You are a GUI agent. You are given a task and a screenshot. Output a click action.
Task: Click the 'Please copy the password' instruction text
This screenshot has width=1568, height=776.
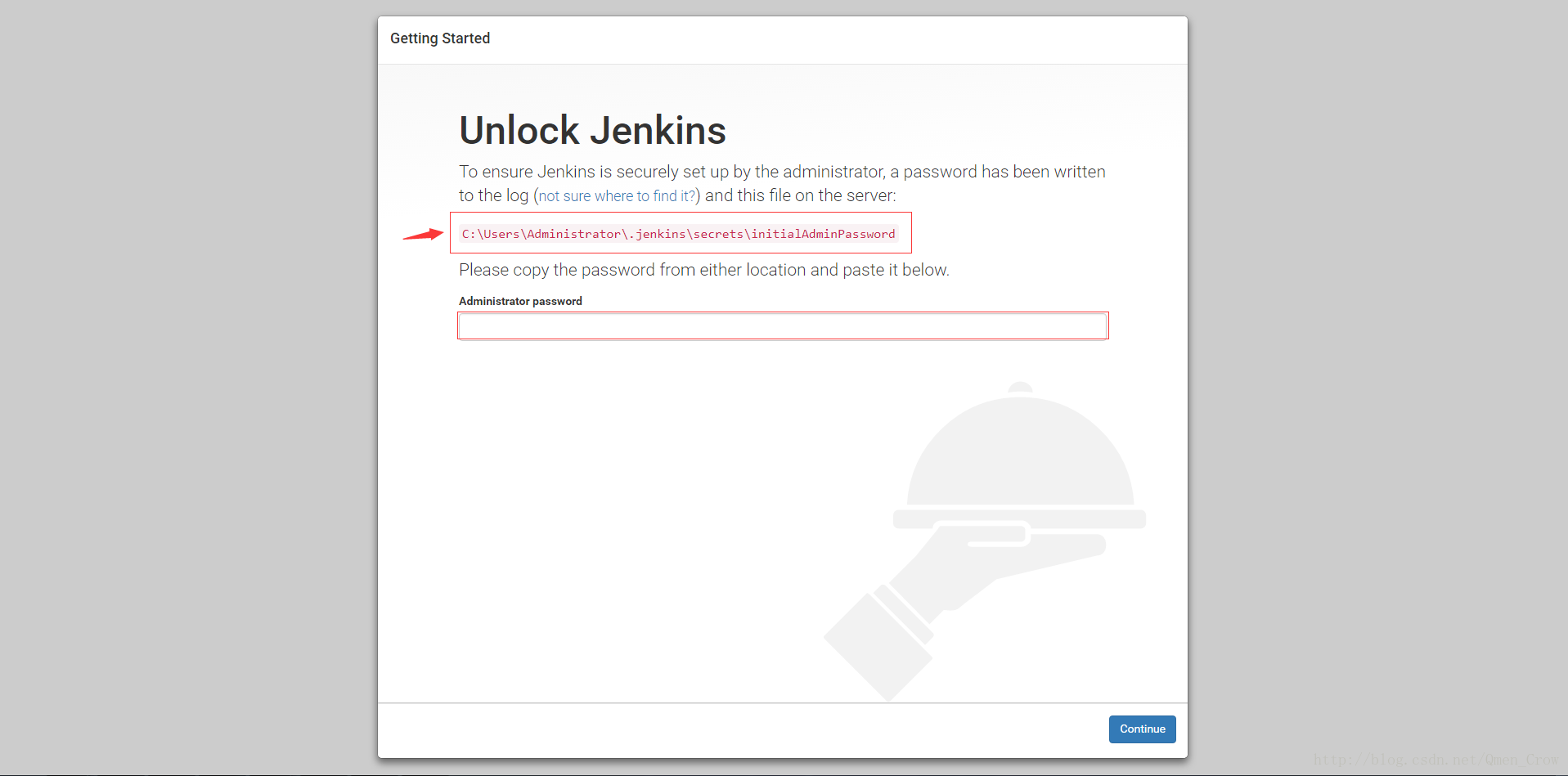pos(703,270)
